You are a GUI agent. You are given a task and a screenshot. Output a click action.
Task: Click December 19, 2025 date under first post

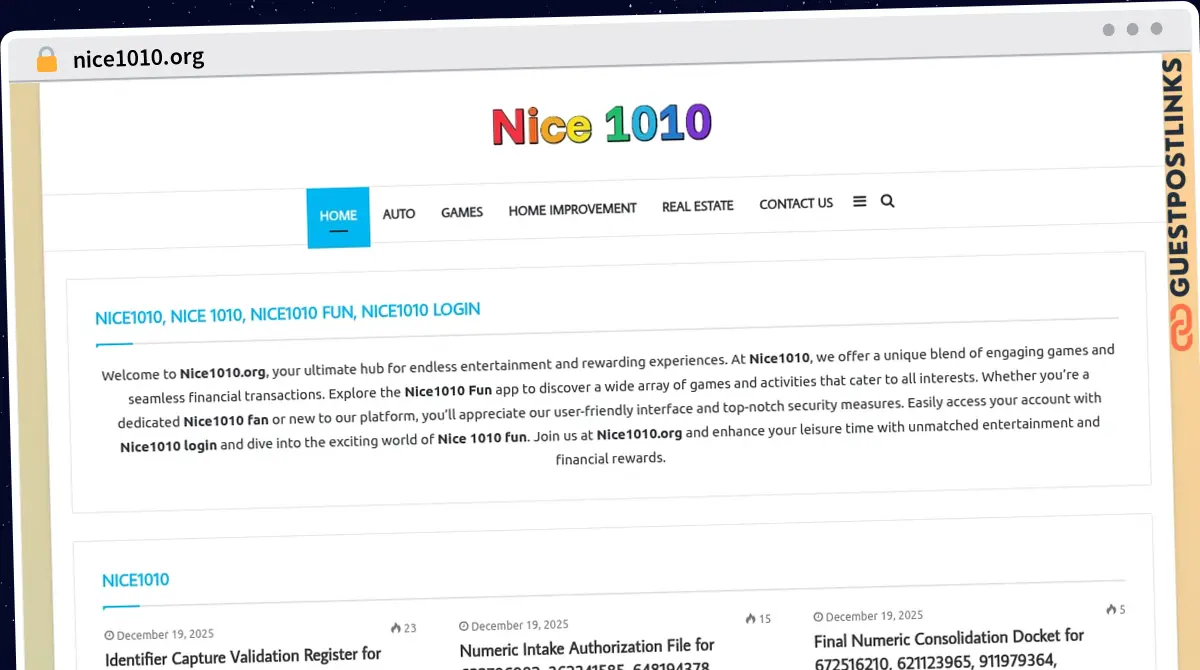(x=165, y=635)
